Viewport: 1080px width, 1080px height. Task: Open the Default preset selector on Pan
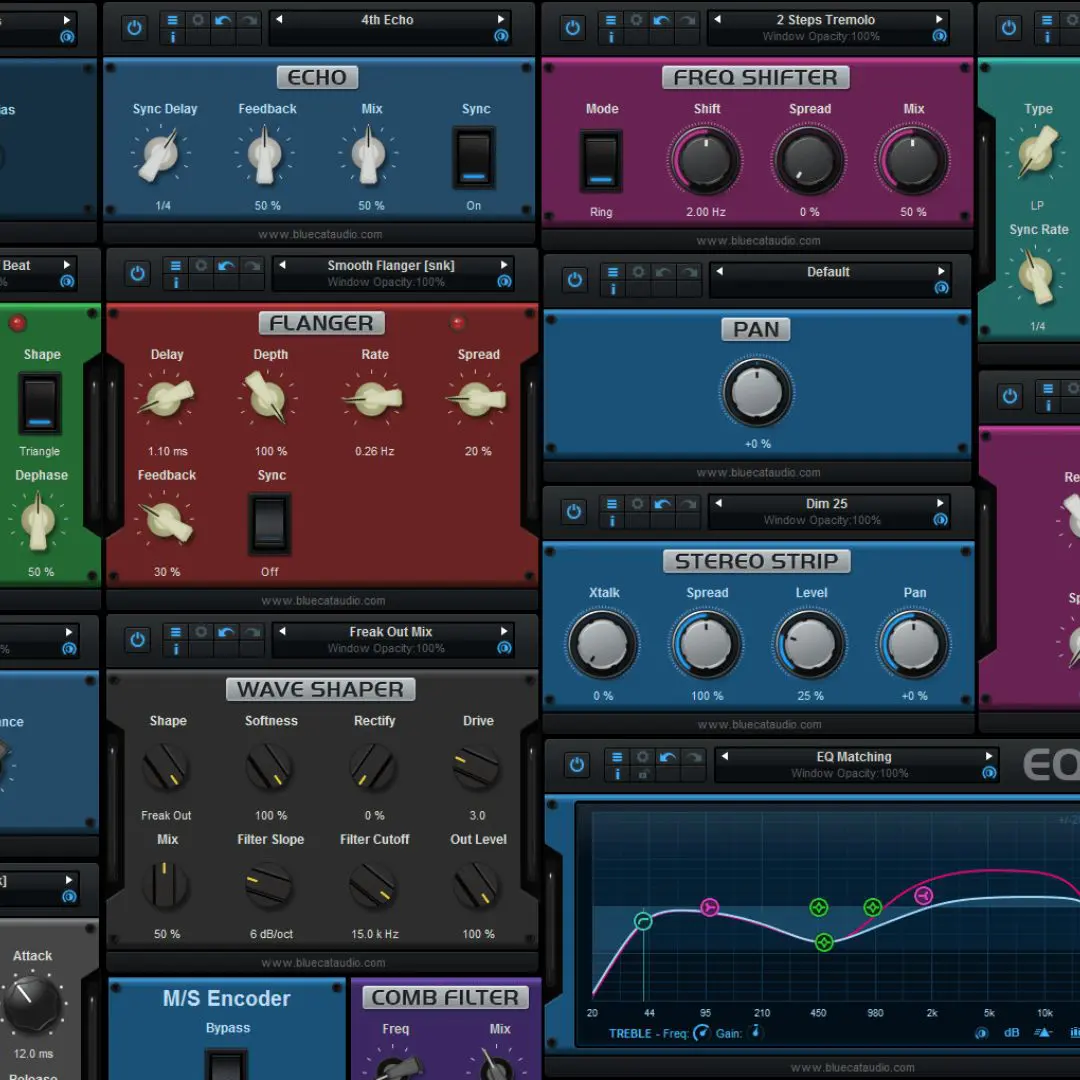click(830, 280)
